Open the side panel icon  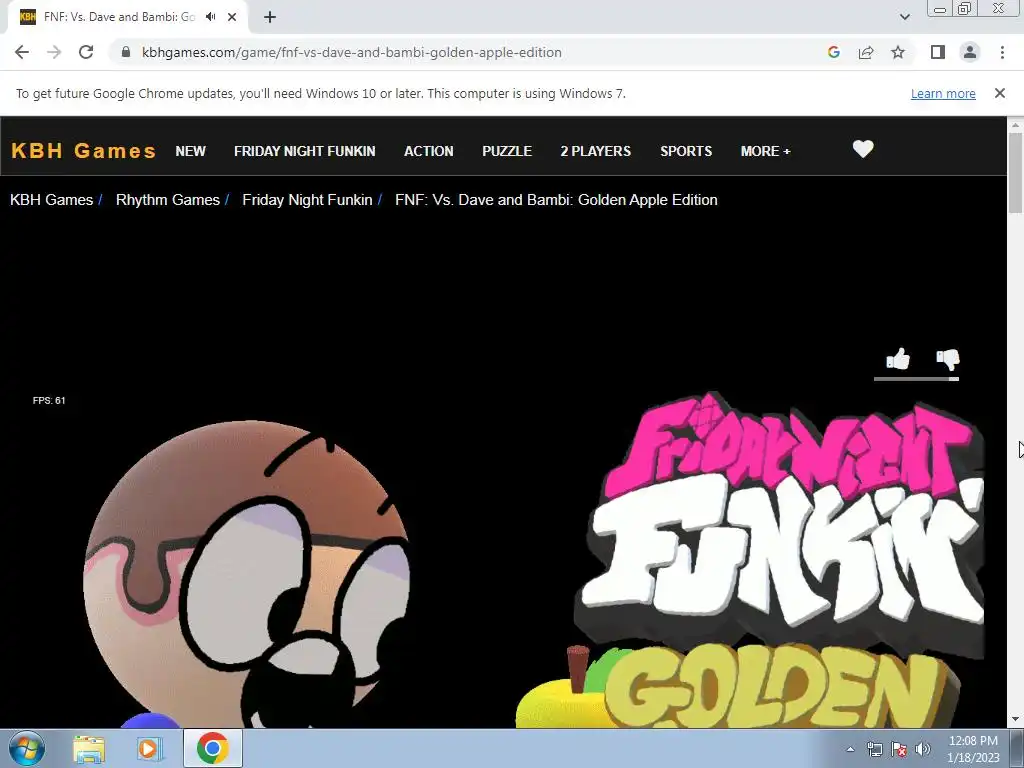pyautogui.click(x=938, y=52)
